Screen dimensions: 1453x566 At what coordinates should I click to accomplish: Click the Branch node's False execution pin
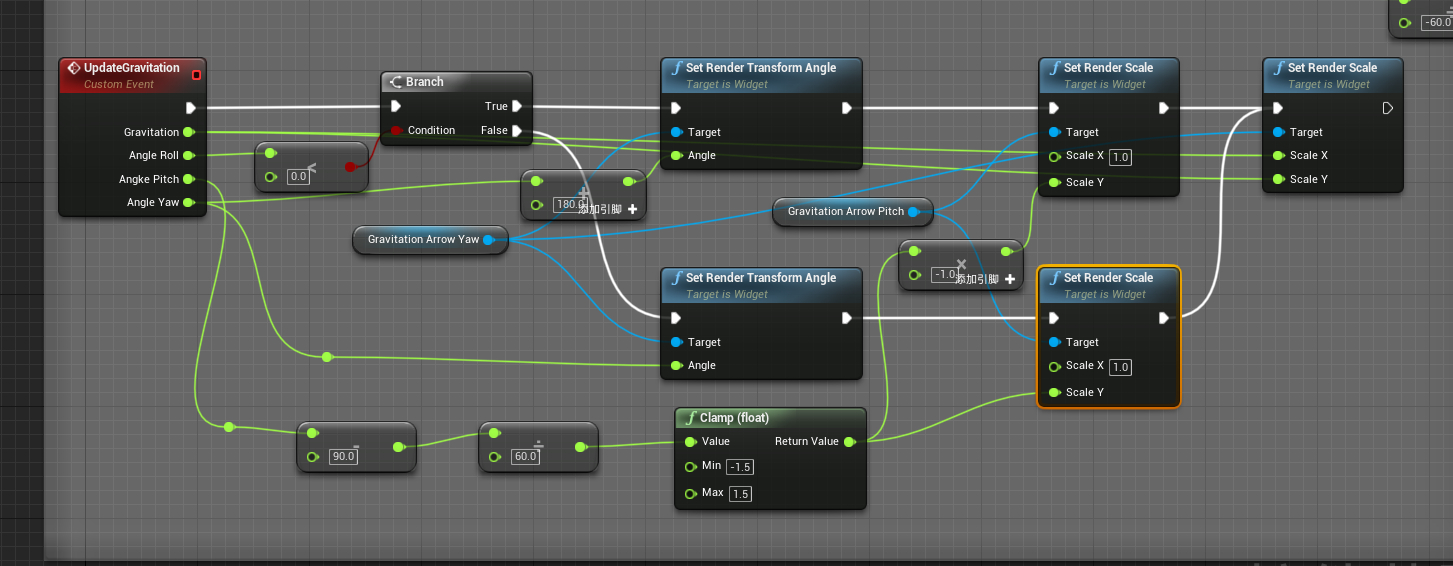[x=517, y=131]
